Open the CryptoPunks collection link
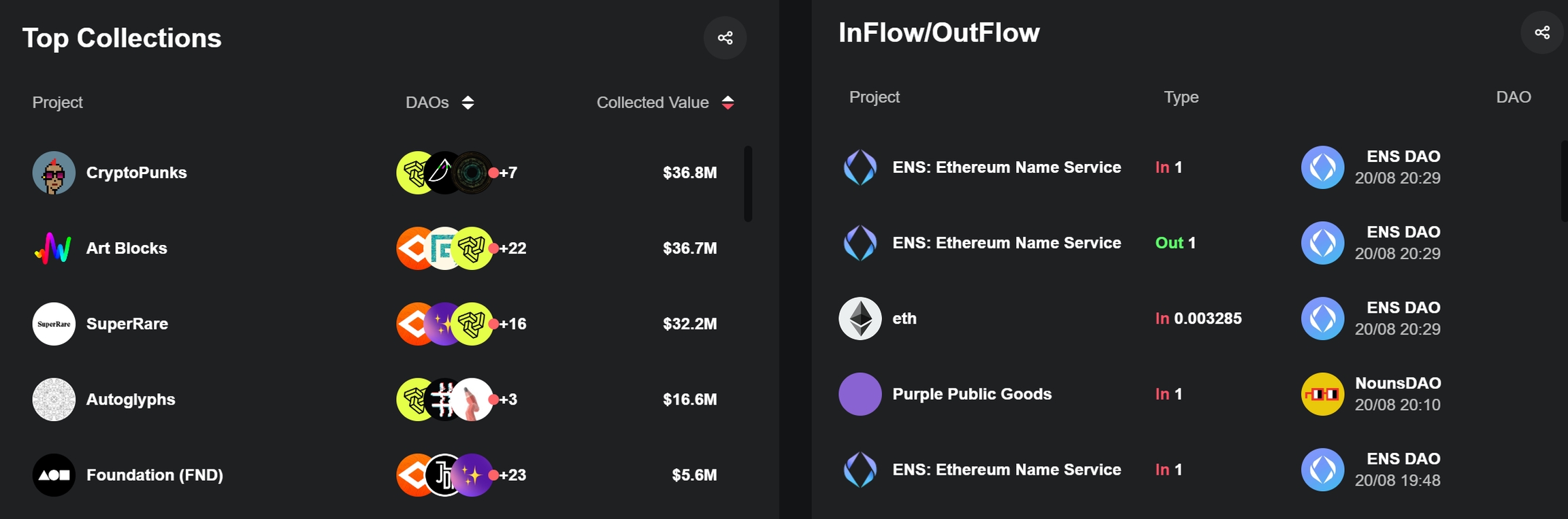This screenshot has height=519, width=1568. coord(136,173)
